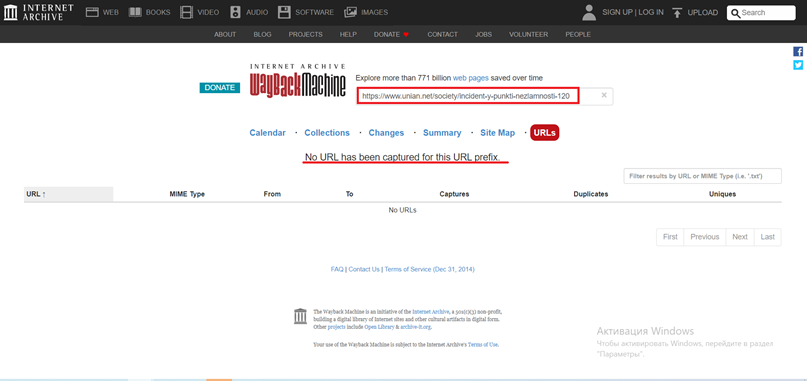The width and height of the screenshot is (807, 381).
Task: Open the archive-it.org link
Action: tap(415, 327)
